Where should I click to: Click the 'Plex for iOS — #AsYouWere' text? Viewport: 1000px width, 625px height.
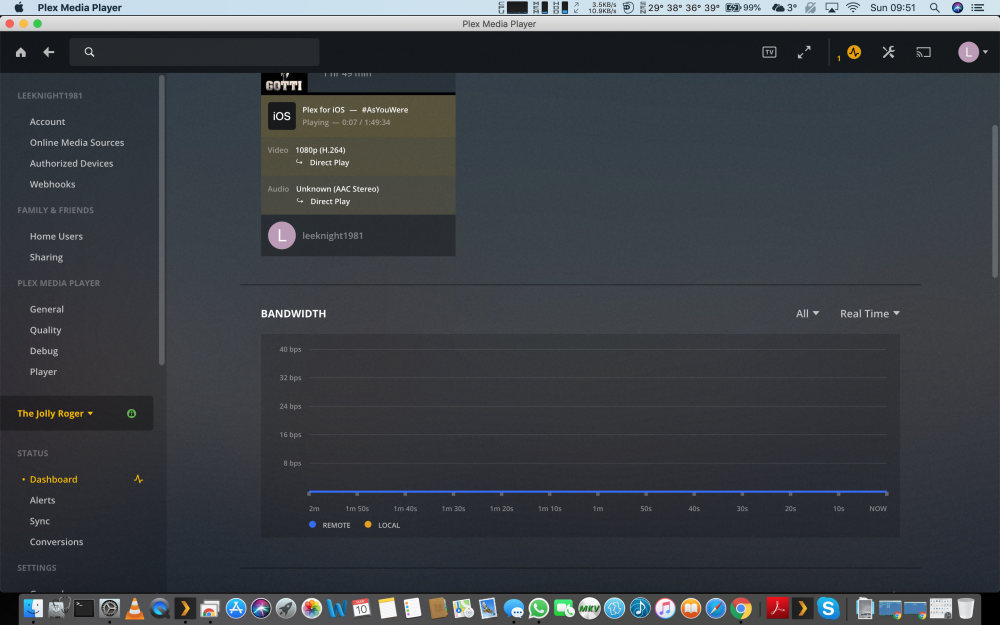(x=355, y=110)
